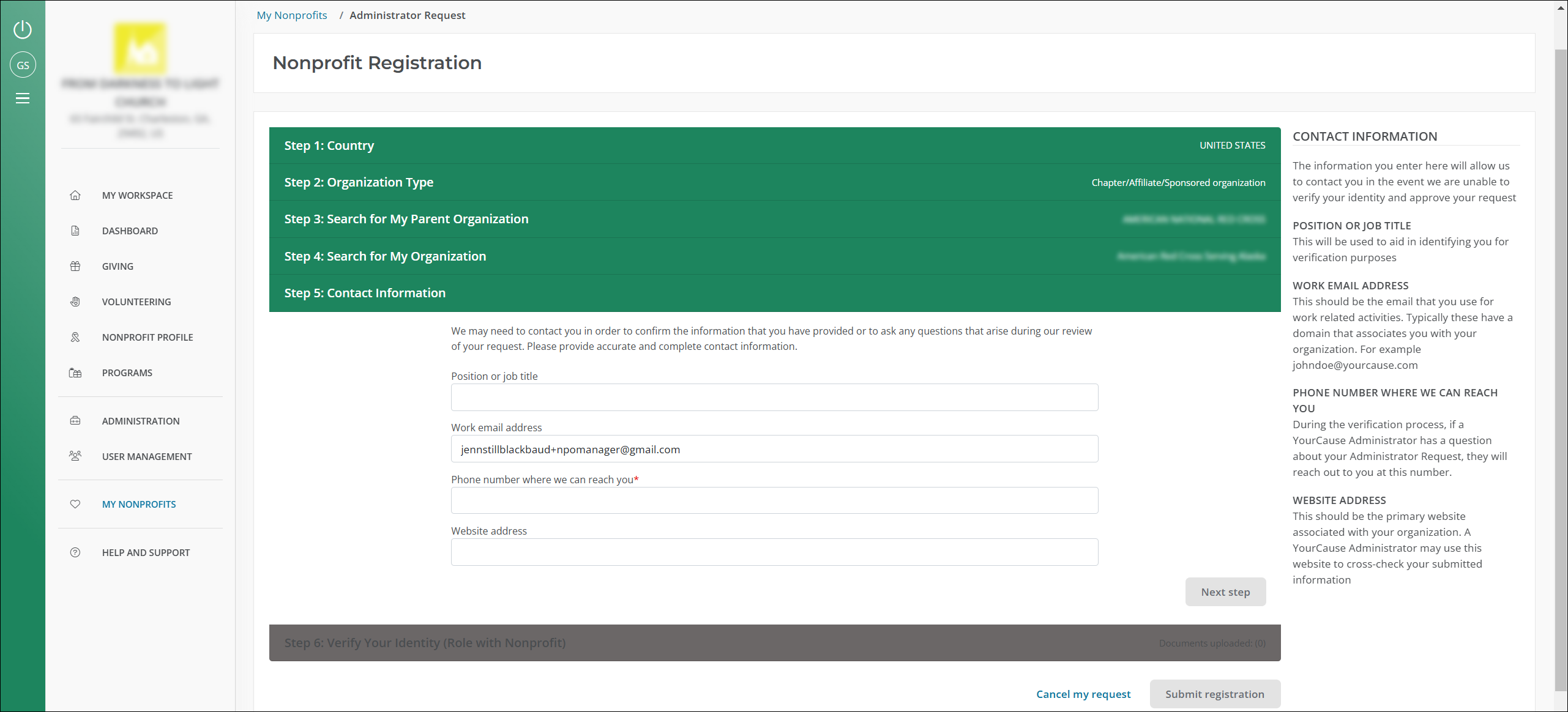Click the My Nonprofits sidebar menu item
This screenshot has height=712, width=1568.
138,503
